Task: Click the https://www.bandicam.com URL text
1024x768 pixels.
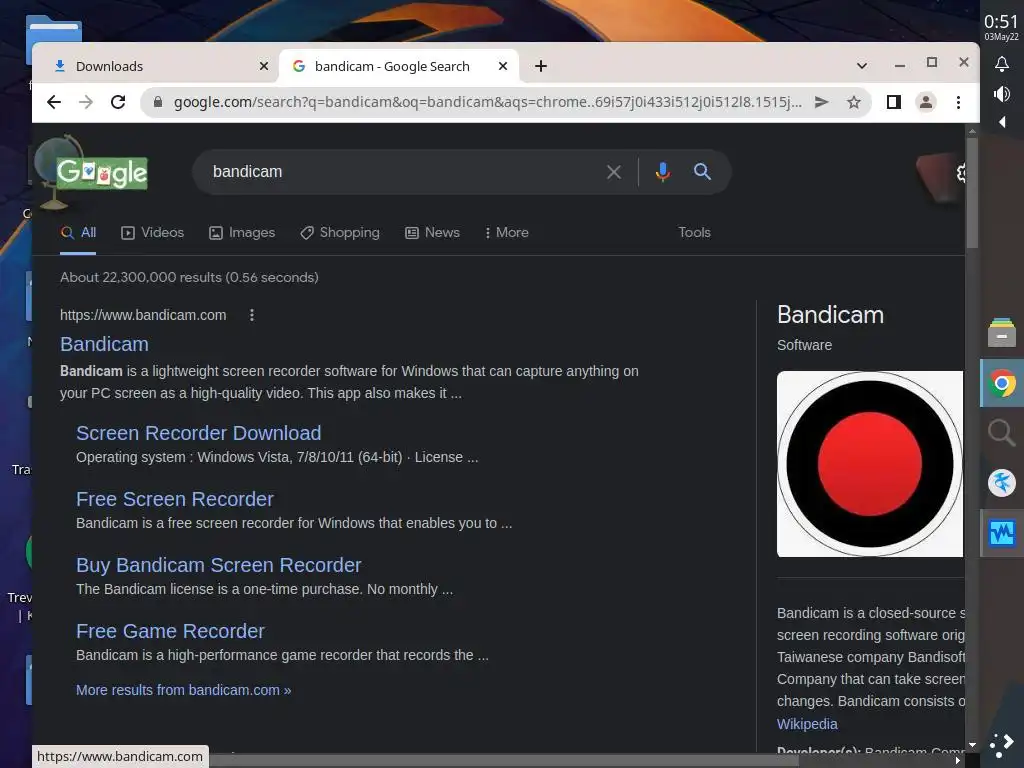Action: 143,315
